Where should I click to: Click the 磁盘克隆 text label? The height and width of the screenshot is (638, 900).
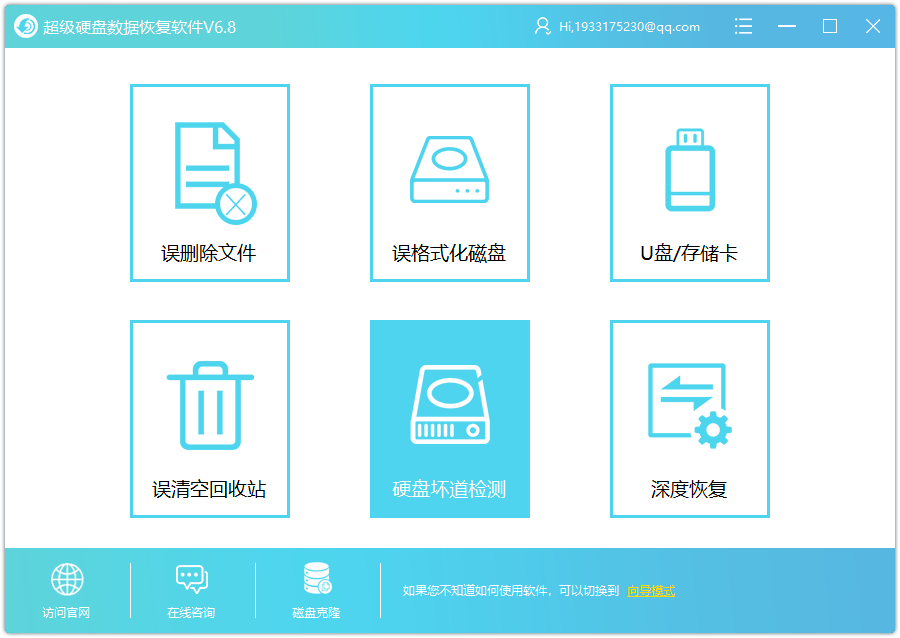click(x=317, y=612)
